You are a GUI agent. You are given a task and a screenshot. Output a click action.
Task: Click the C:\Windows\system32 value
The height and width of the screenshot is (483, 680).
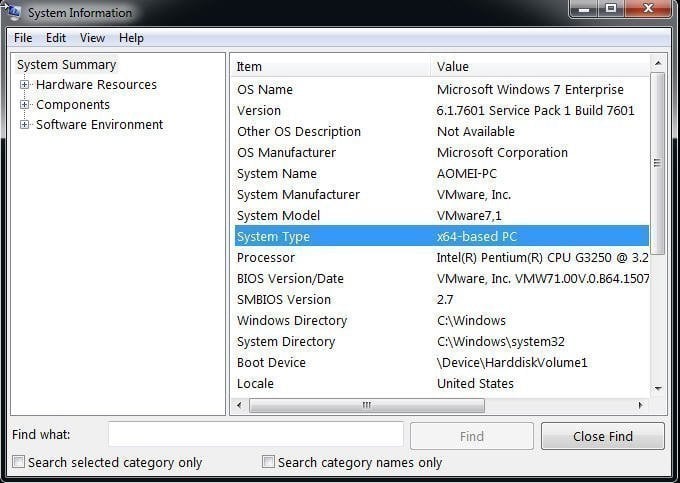click(x=500, y=342)
